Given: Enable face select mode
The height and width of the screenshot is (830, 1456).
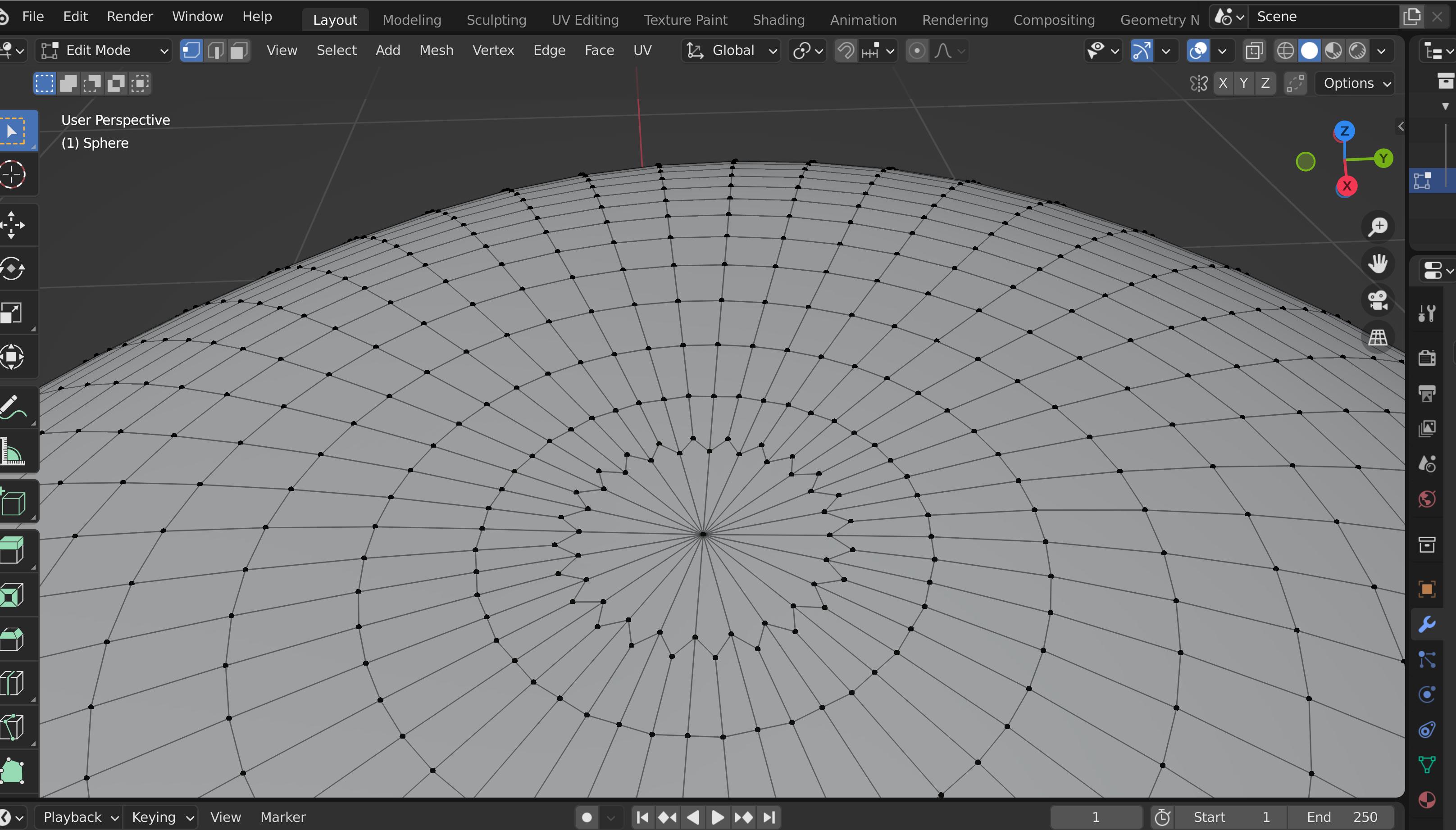Looking at the screenshot, I should point(238,51).
